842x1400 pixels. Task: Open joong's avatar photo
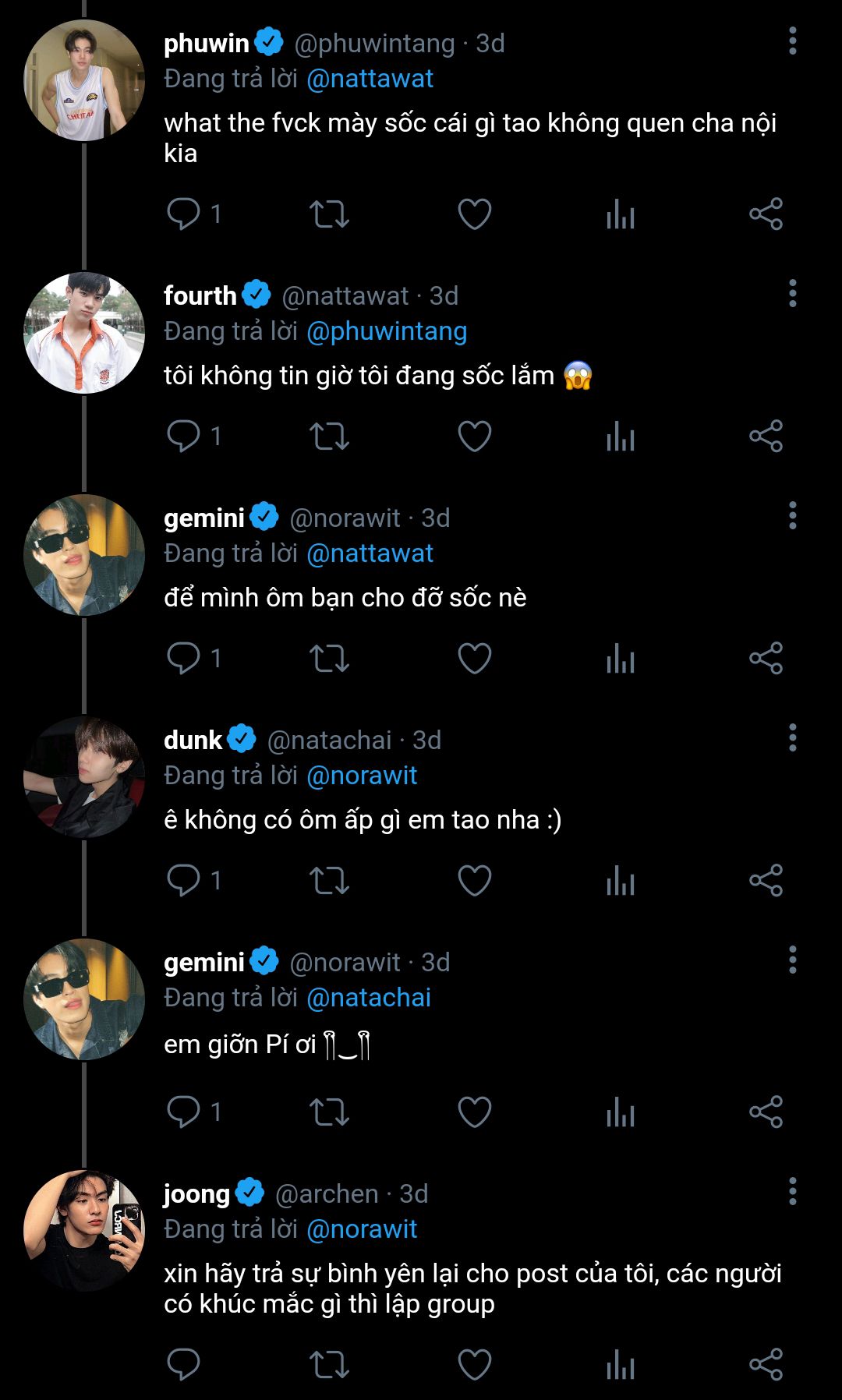coord(84,1230)
